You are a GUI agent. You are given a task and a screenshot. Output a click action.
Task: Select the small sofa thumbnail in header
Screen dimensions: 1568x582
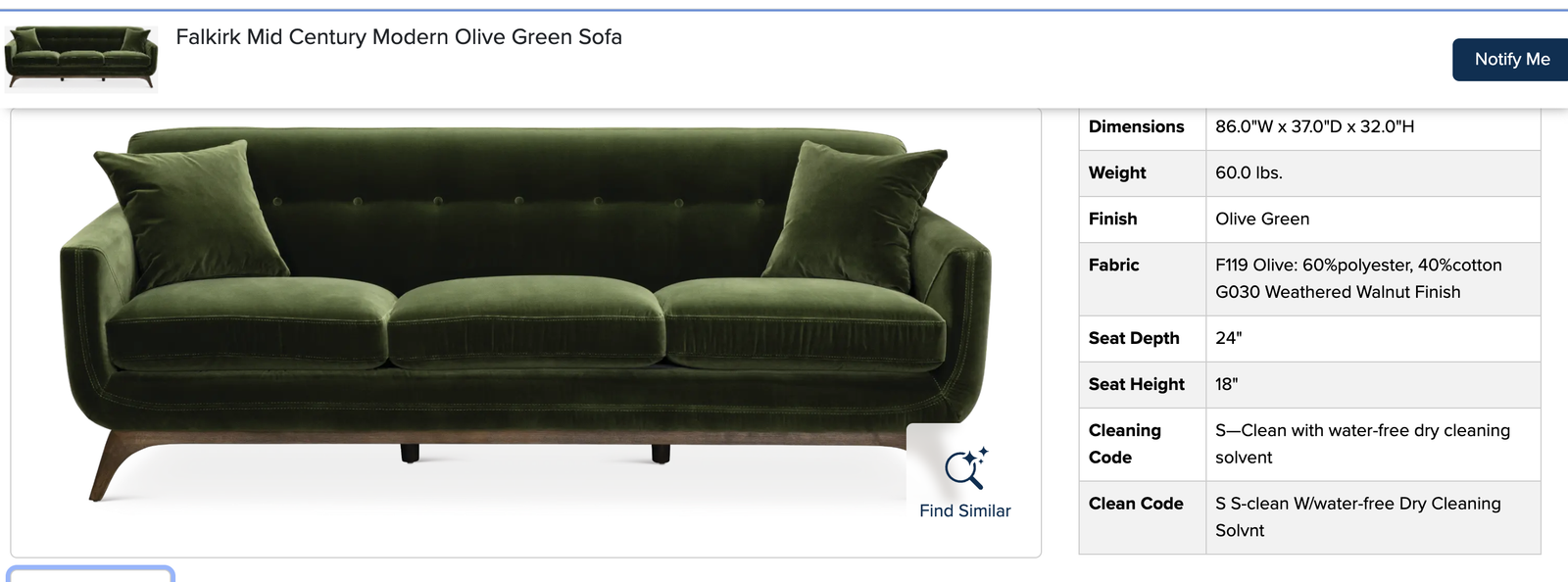click(81, 58)
